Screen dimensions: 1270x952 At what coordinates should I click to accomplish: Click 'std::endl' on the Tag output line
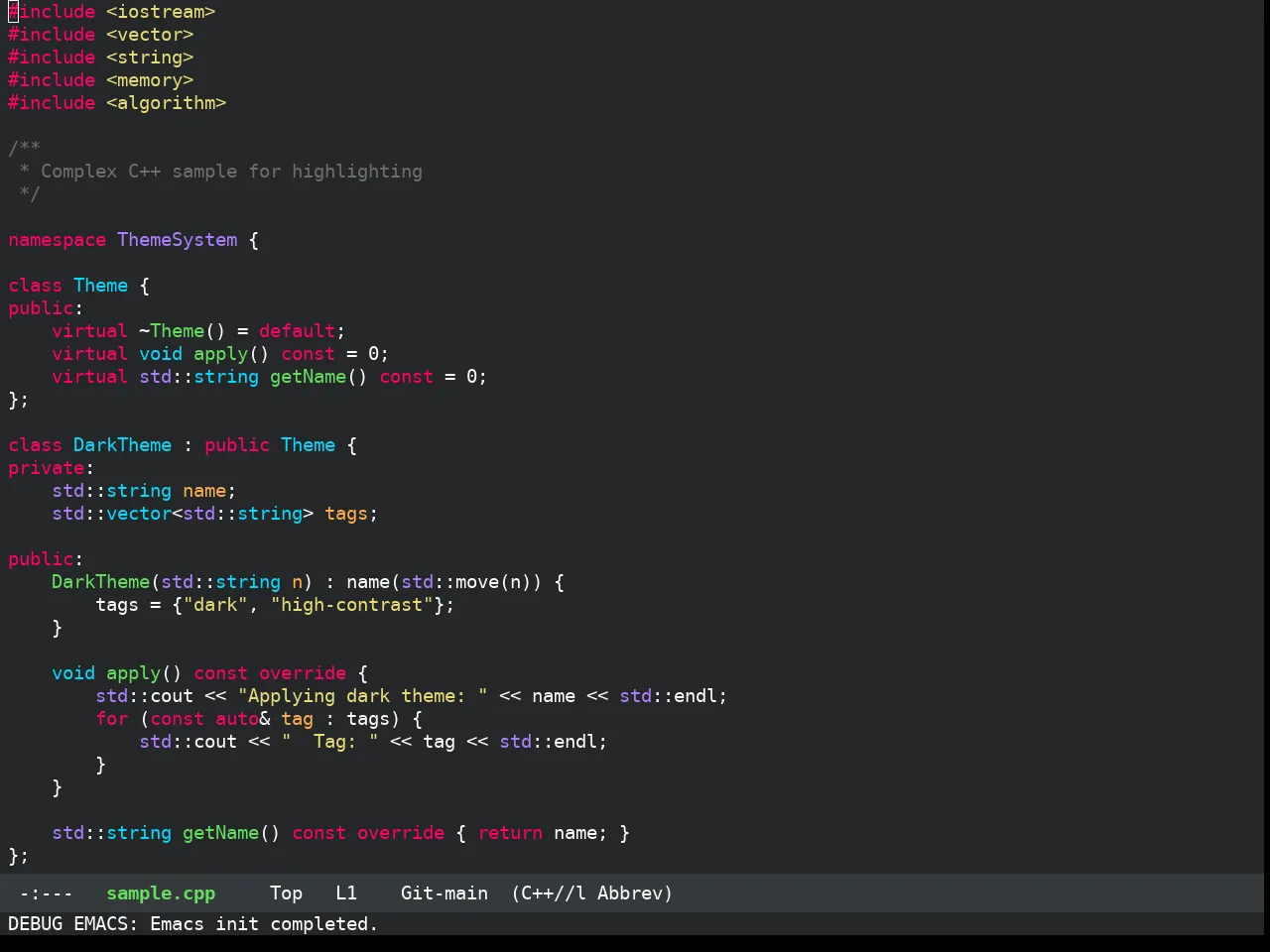548,742
